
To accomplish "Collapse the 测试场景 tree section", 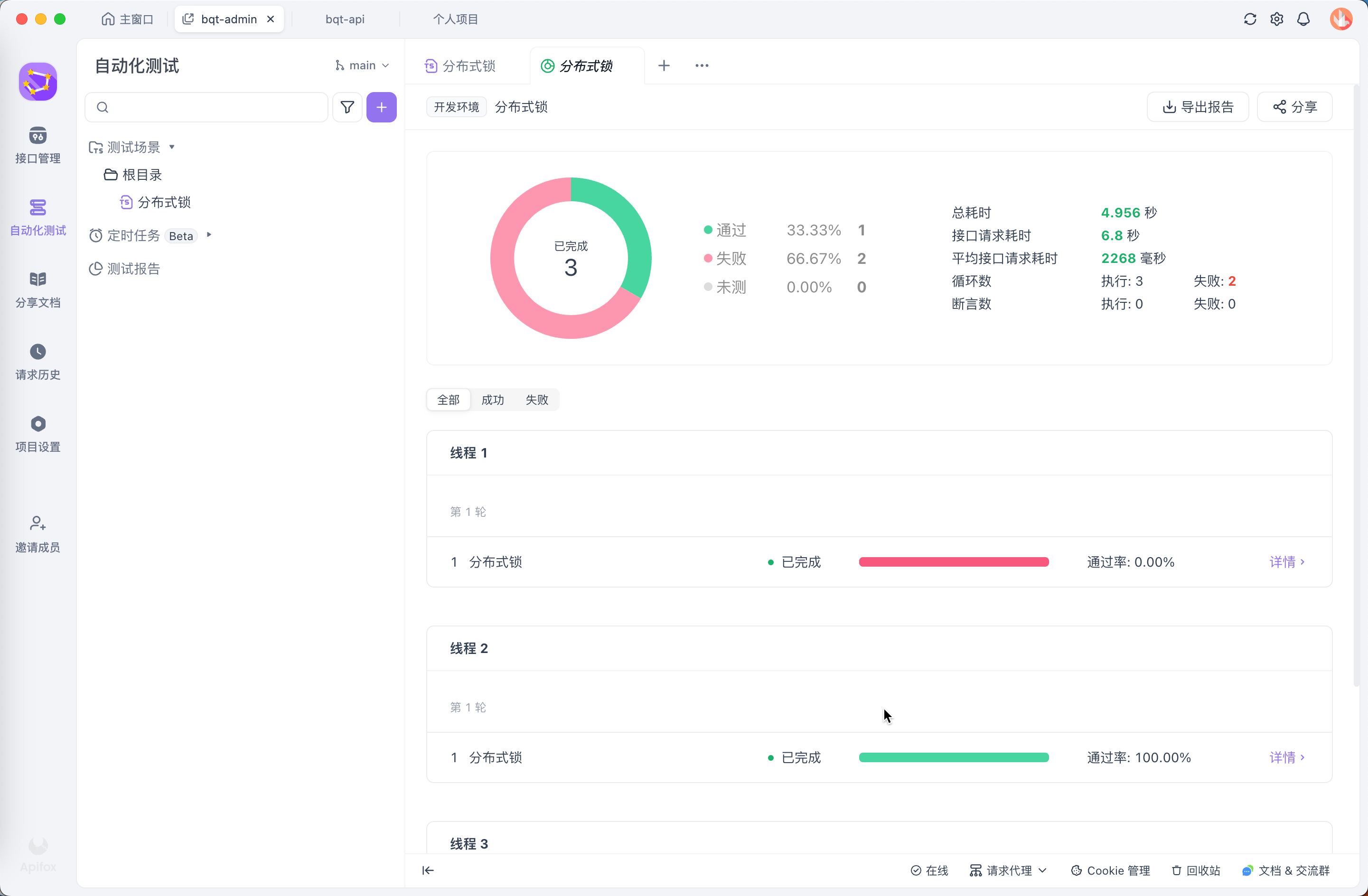I will pos(172,147).
